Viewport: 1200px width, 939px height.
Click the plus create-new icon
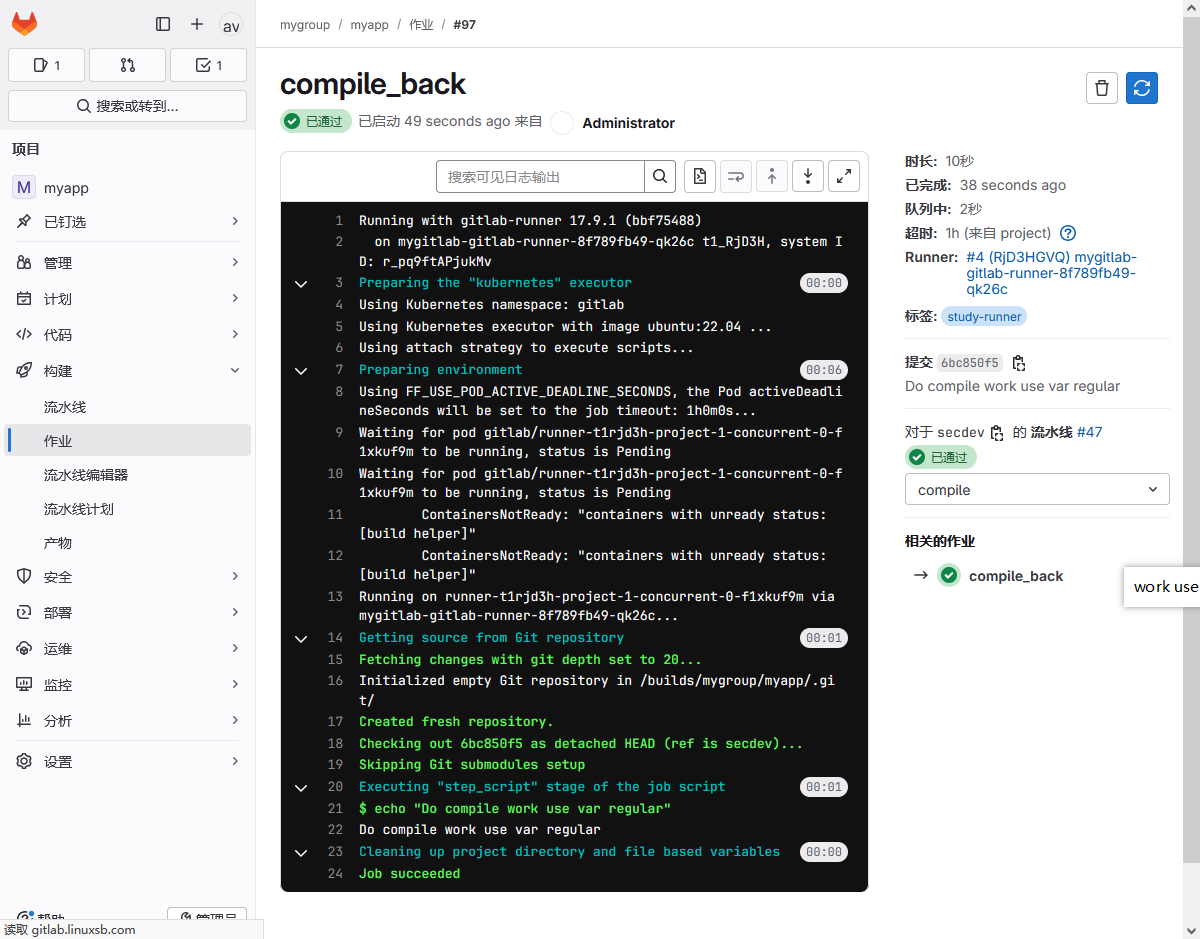pos(197,24)
